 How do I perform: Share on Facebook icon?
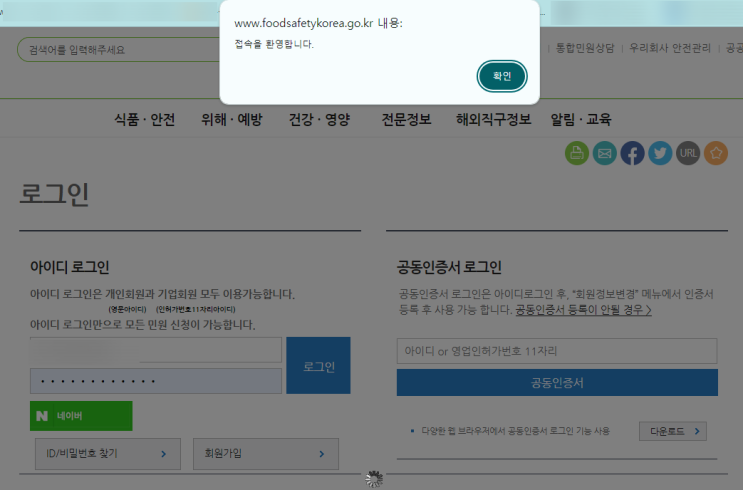click(633, 153)
